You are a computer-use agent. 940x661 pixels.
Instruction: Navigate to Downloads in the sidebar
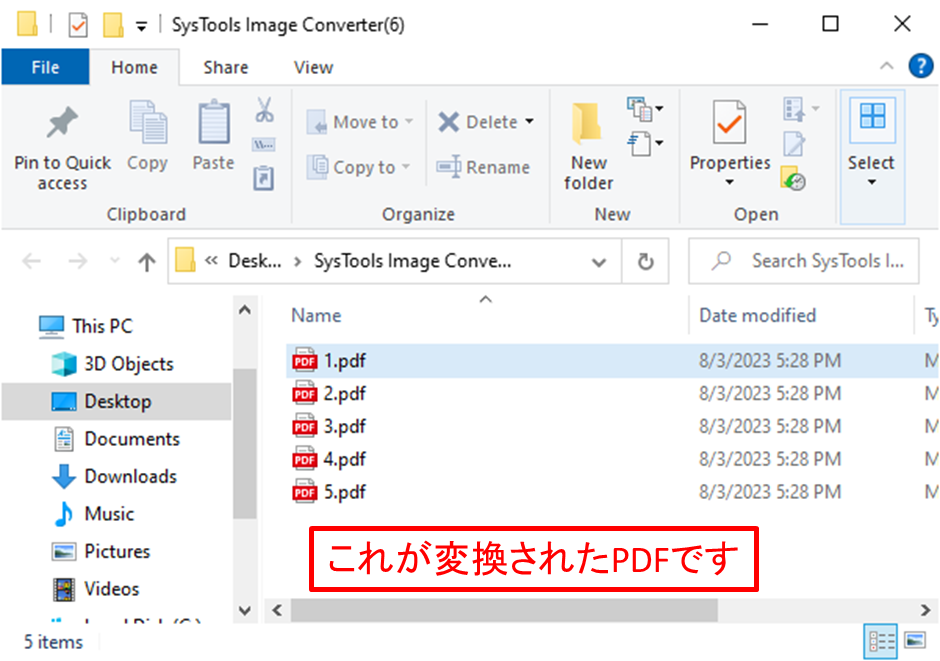(x=130, y=476)
